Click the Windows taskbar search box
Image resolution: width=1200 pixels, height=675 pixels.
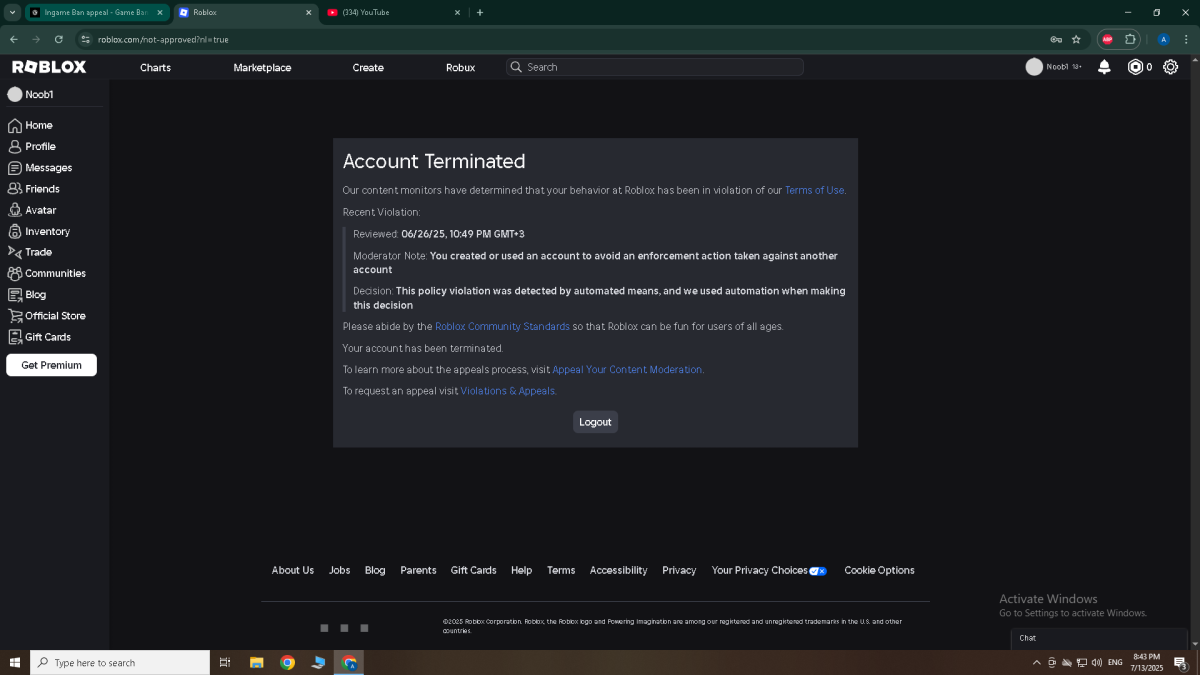(120, 662)
